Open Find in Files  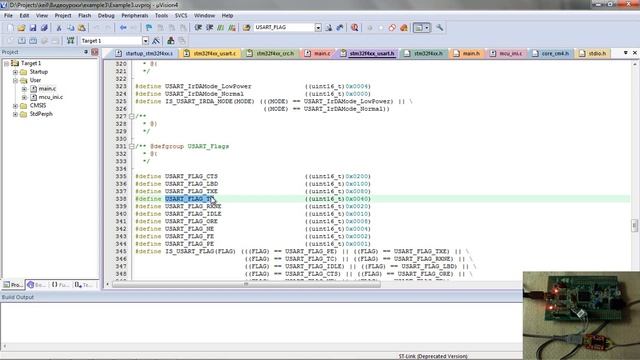(246, 28)
